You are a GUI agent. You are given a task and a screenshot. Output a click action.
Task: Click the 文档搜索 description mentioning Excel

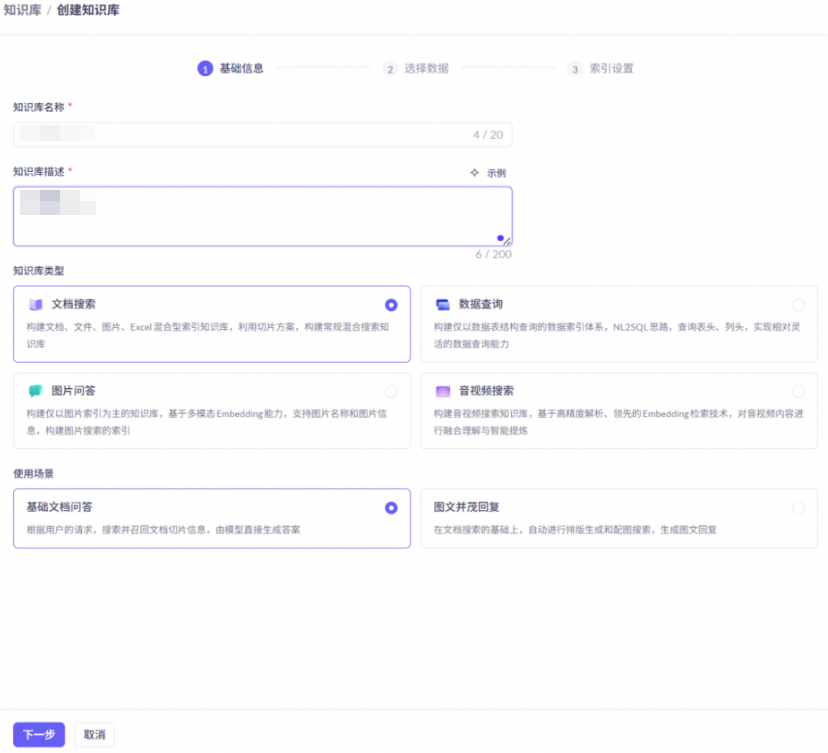tap(208, 335)
